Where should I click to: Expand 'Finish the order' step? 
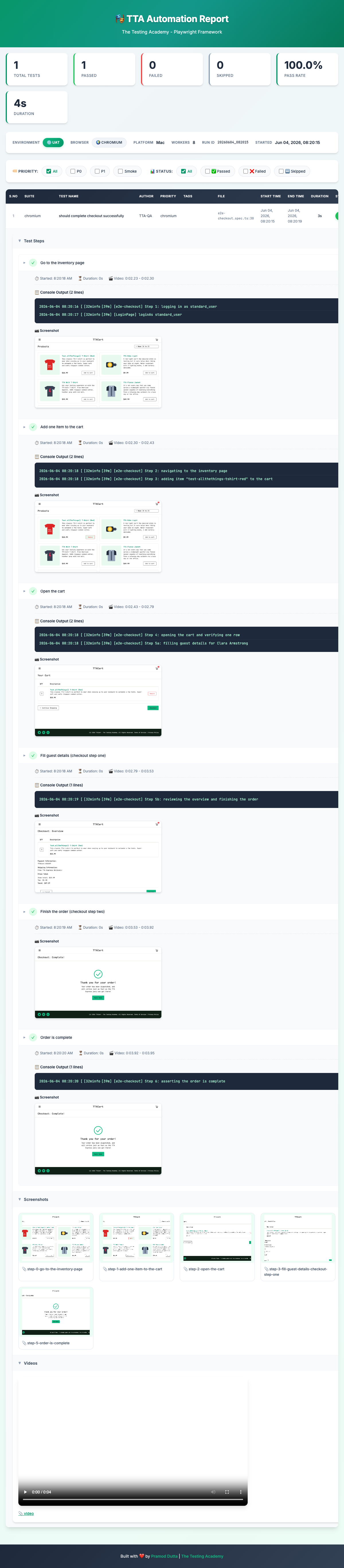24,911
